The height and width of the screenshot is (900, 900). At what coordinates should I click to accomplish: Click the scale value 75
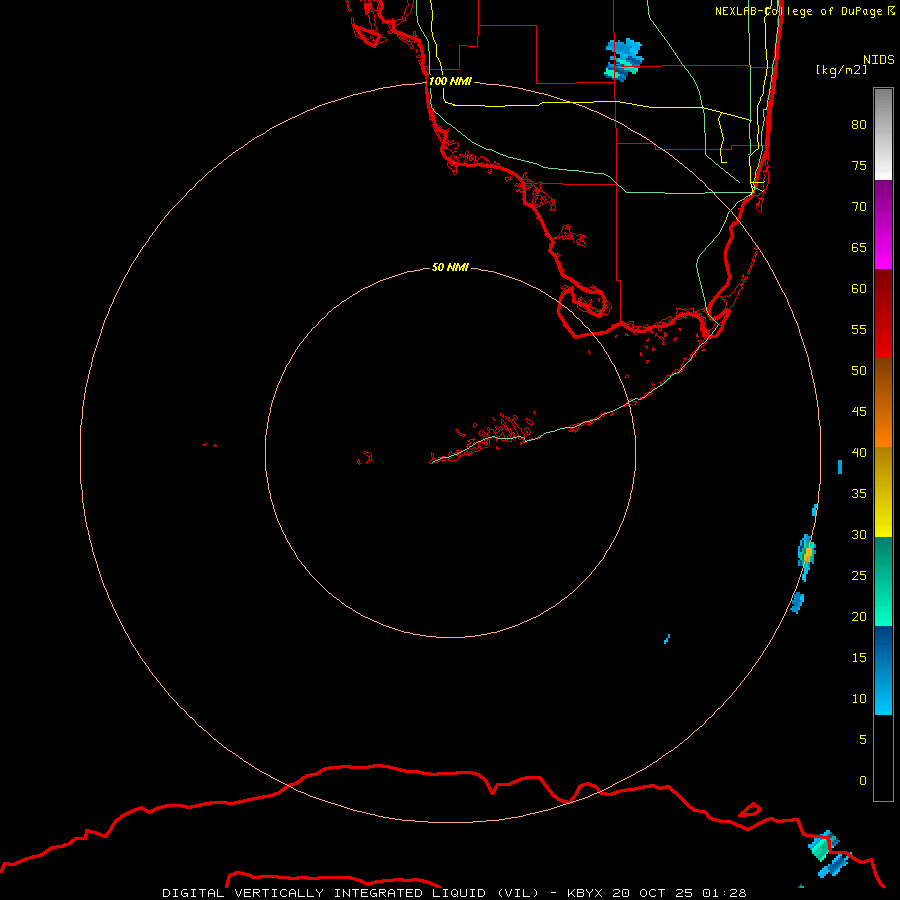coord(859,165)
